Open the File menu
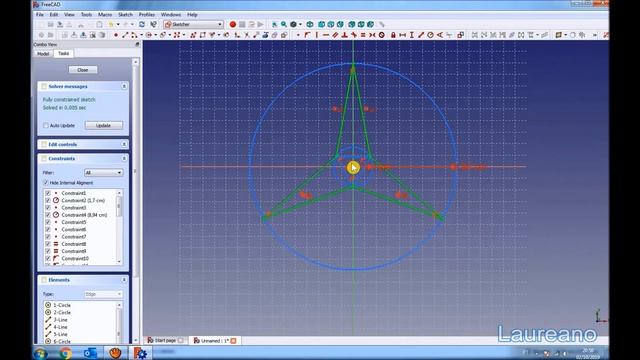640x360 pixels. tap(40, 15)
